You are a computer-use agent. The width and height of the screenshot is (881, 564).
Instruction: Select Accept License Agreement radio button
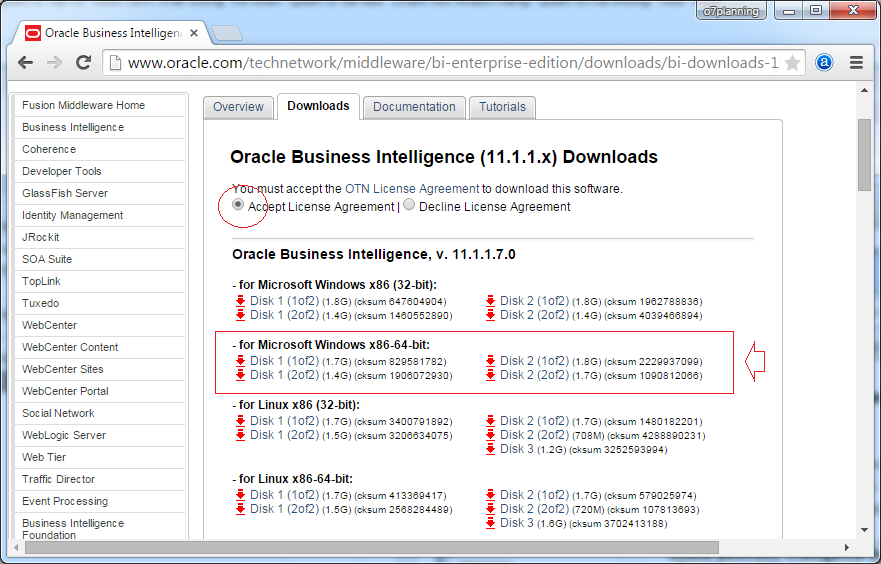(238, 204)
